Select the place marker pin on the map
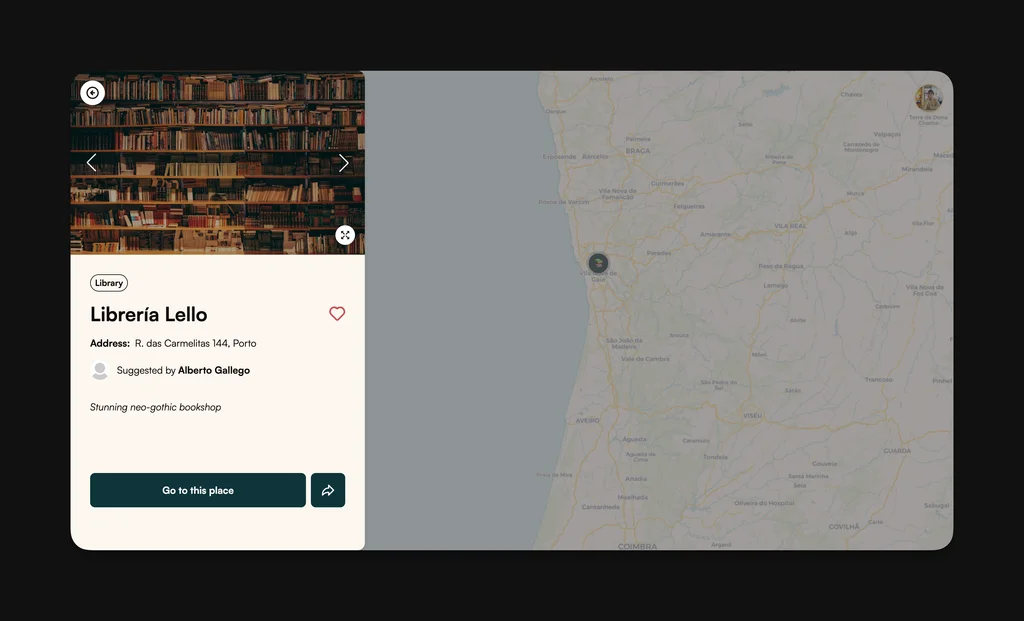 [x=598, y=263]
